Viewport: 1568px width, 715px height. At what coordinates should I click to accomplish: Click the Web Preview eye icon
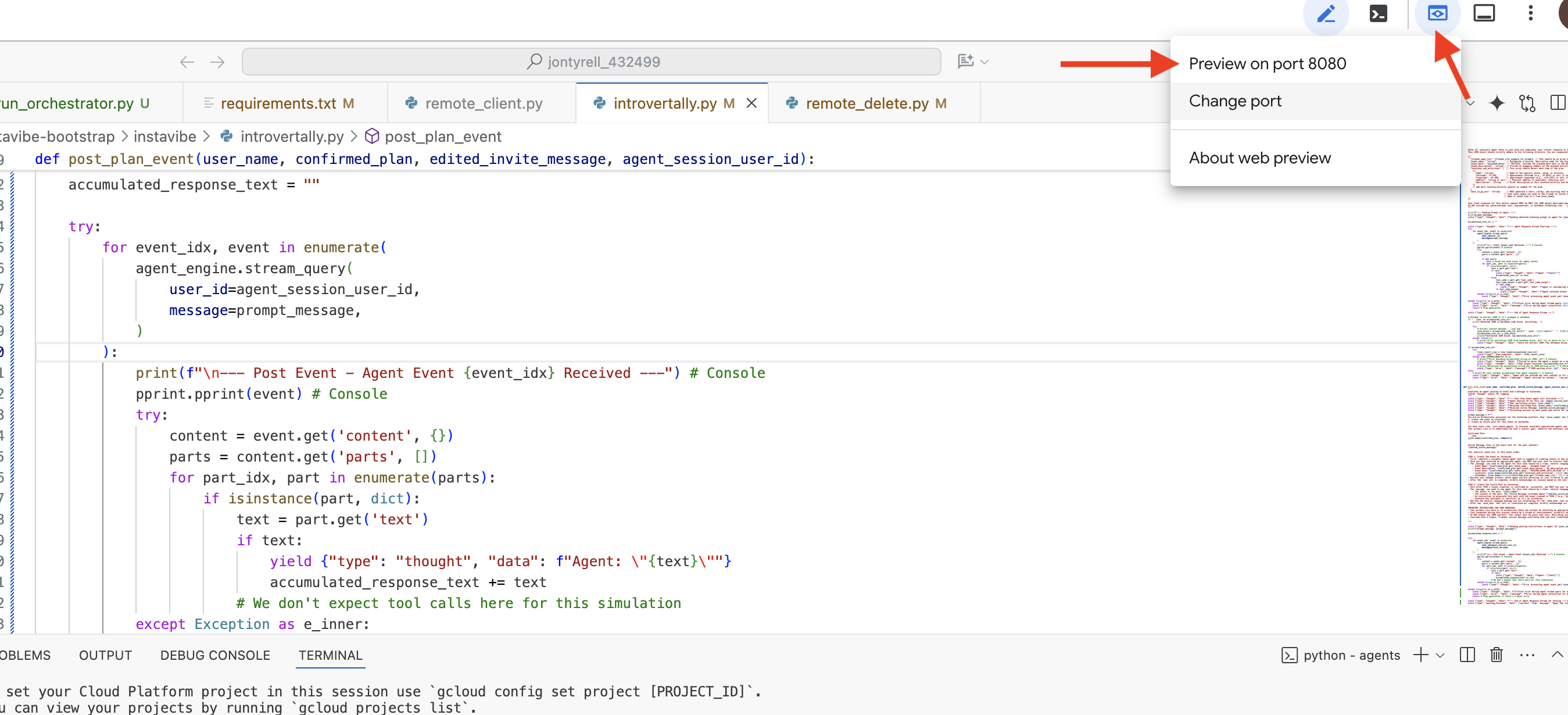pos(1438,13)
